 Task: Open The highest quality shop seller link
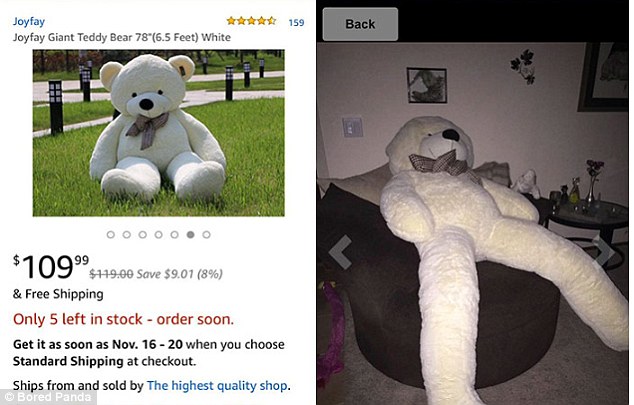pyautogui.click(x=217, y=386)
